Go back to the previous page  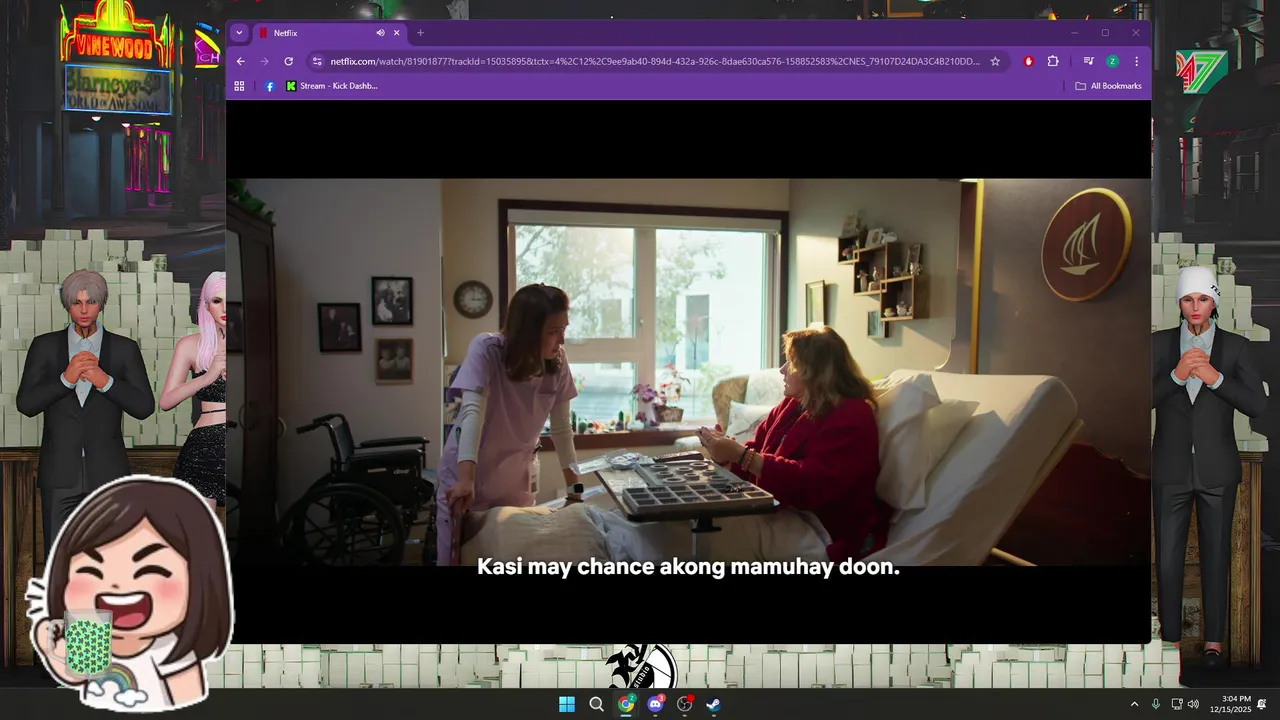240,61
